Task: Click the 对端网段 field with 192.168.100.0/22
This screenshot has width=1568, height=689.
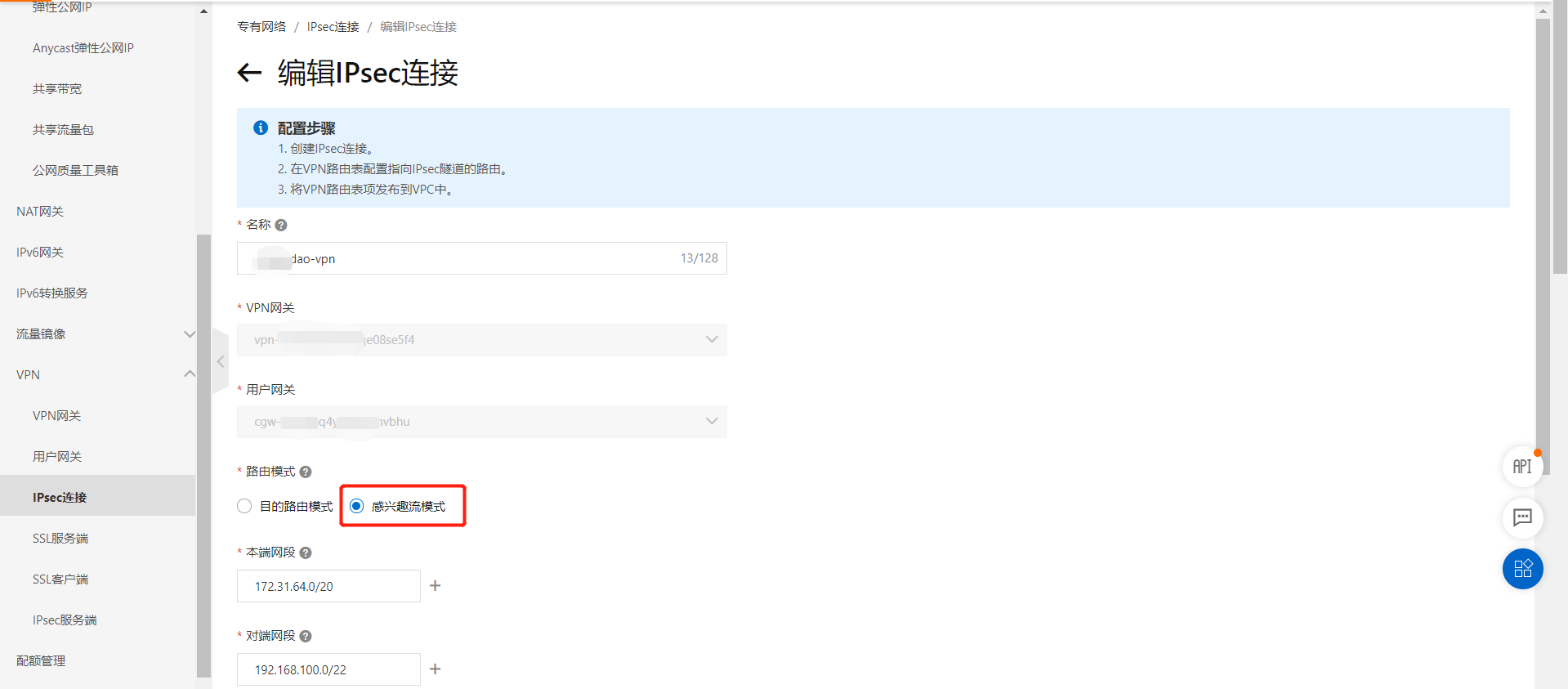Action: (328, 669)
